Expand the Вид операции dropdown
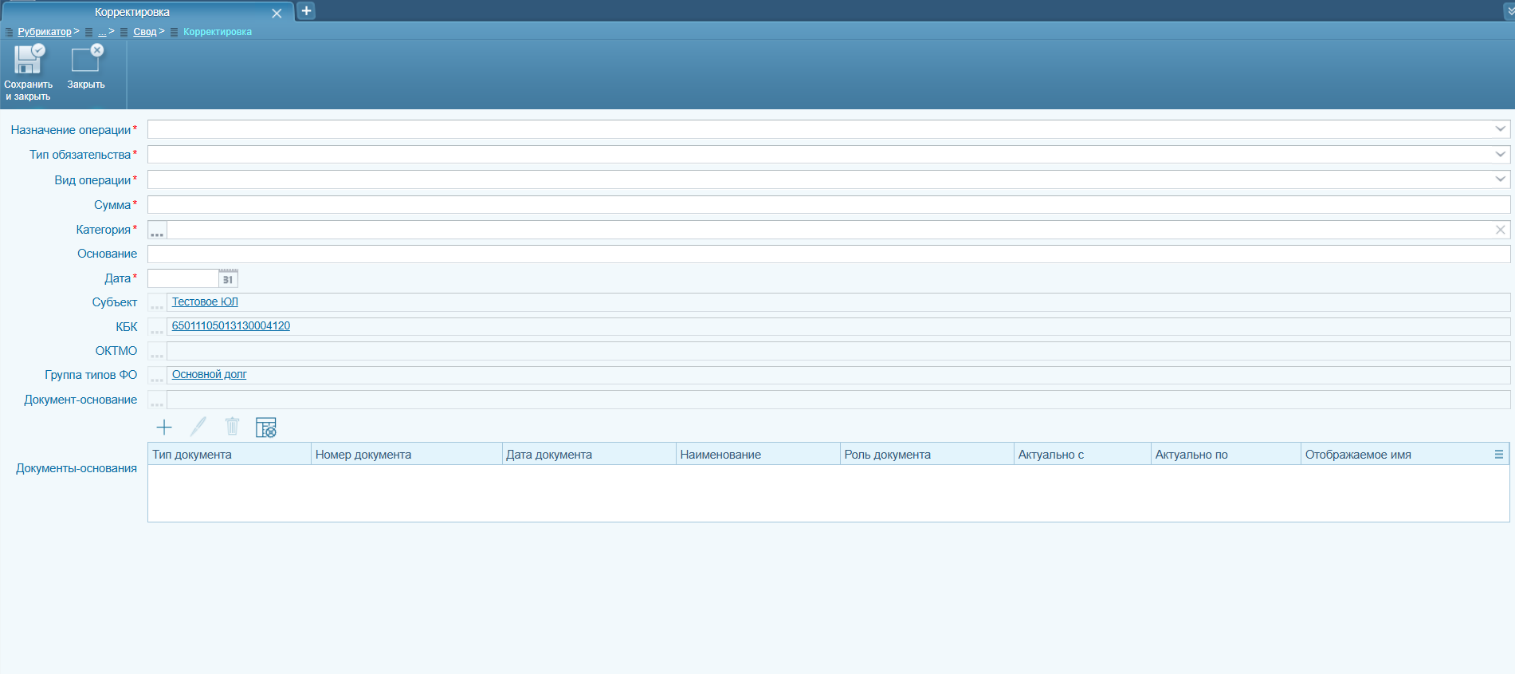1515x674 pixels. 1501,179
